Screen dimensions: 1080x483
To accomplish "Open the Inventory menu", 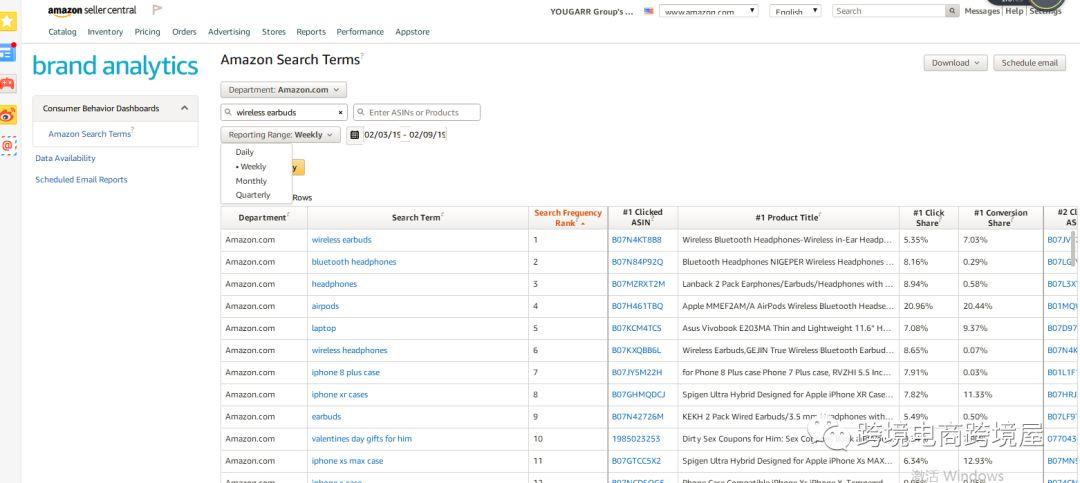I will tap(105, 32).
